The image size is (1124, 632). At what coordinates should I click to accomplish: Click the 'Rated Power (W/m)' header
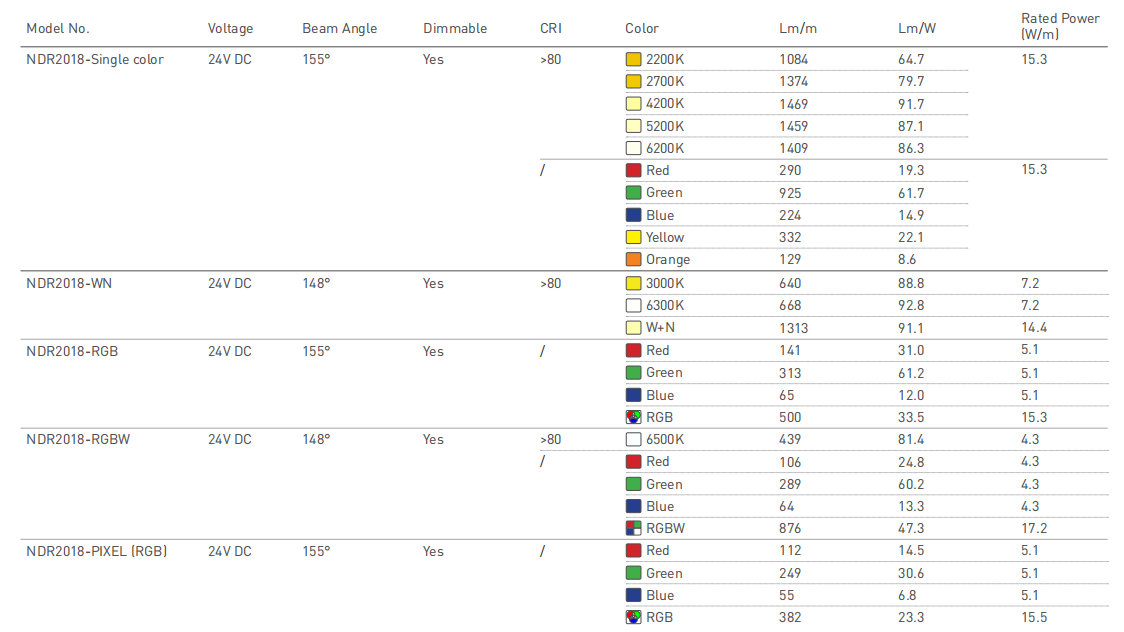[x=1060, y=26]
